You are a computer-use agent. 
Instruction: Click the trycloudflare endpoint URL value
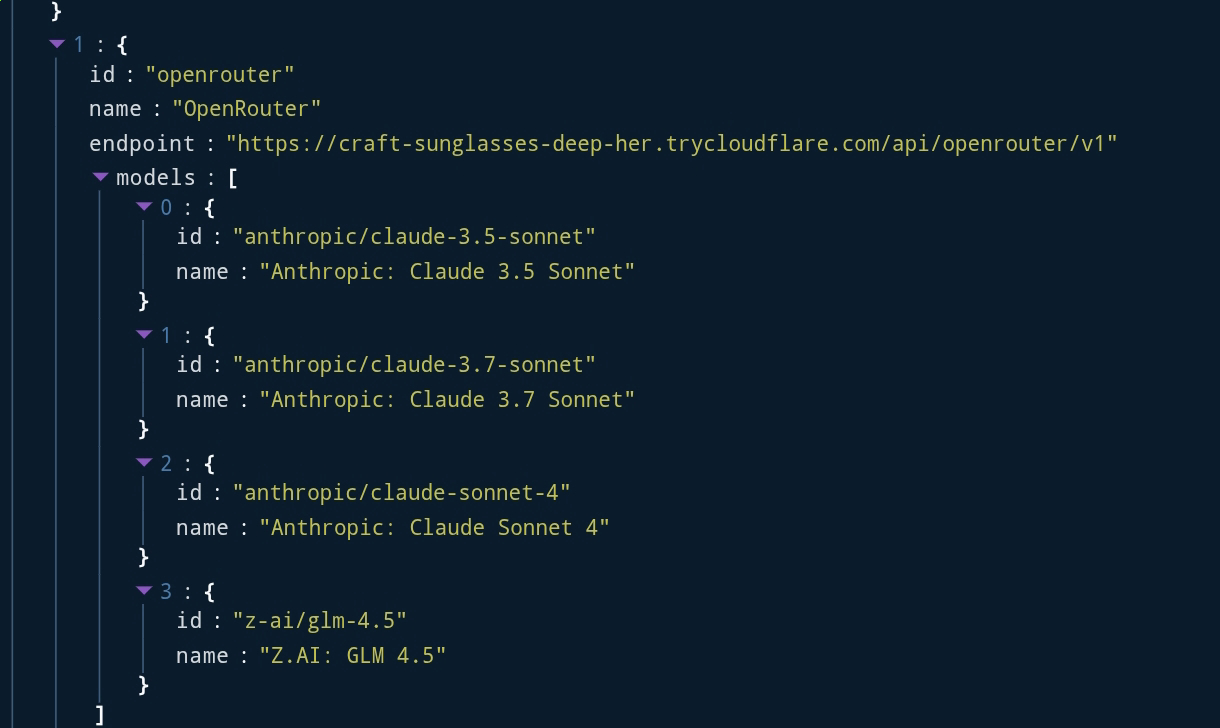(x=671, y=143)
